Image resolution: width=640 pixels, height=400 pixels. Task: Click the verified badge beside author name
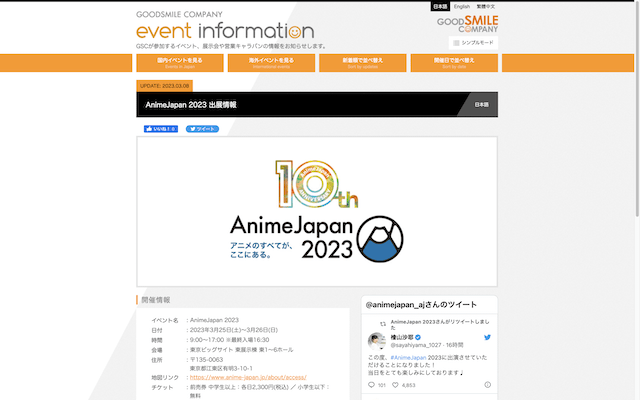(x=418, y=338)
